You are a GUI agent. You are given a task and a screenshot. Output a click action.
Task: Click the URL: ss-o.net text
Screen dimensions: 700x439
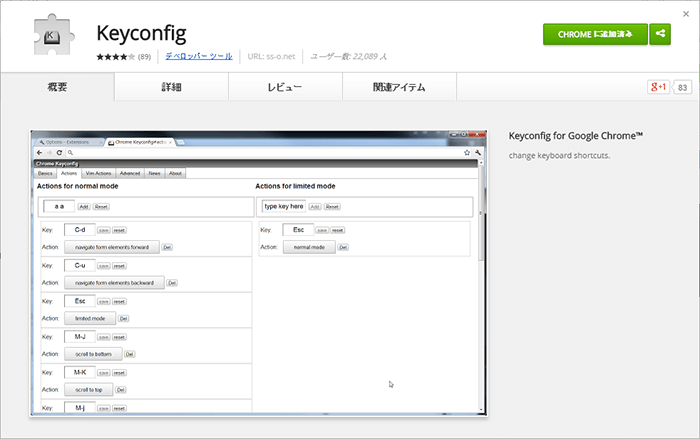point(271,57)
